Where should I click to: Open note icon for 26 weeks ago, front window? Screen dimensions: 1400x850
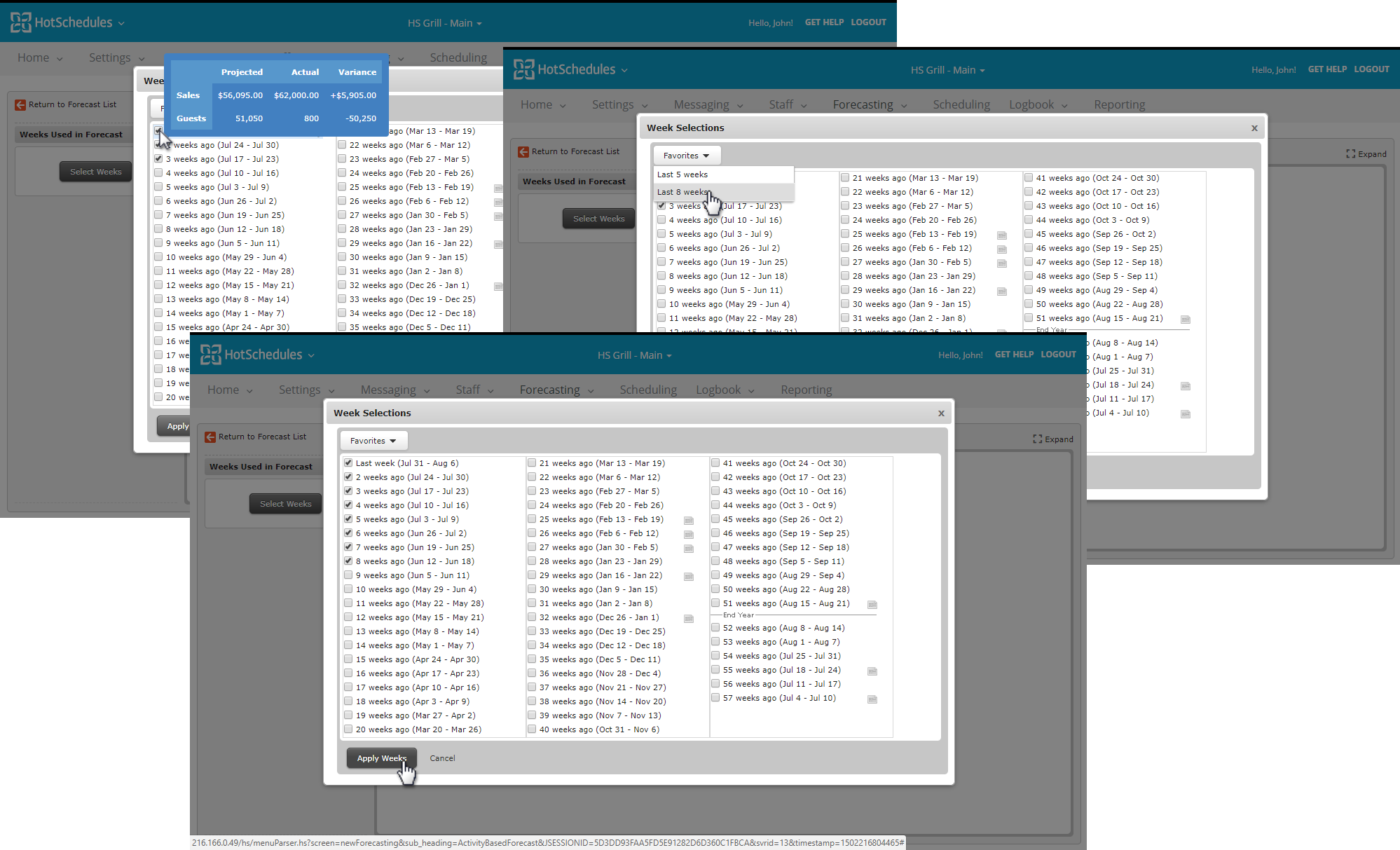pyautogui.click(x=689, y=534)
